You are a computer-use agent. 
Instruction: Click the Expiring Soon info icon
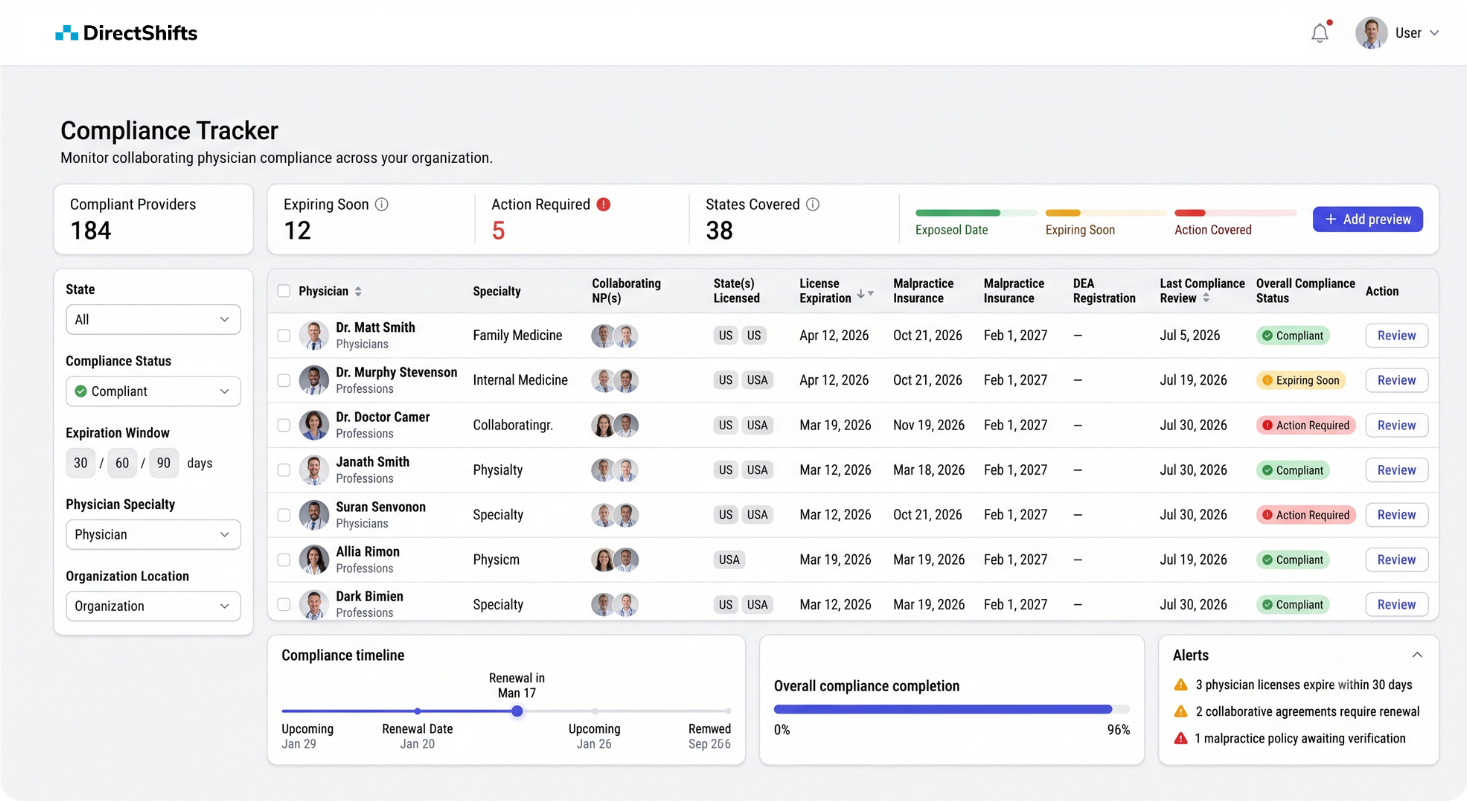coord(381,204)
